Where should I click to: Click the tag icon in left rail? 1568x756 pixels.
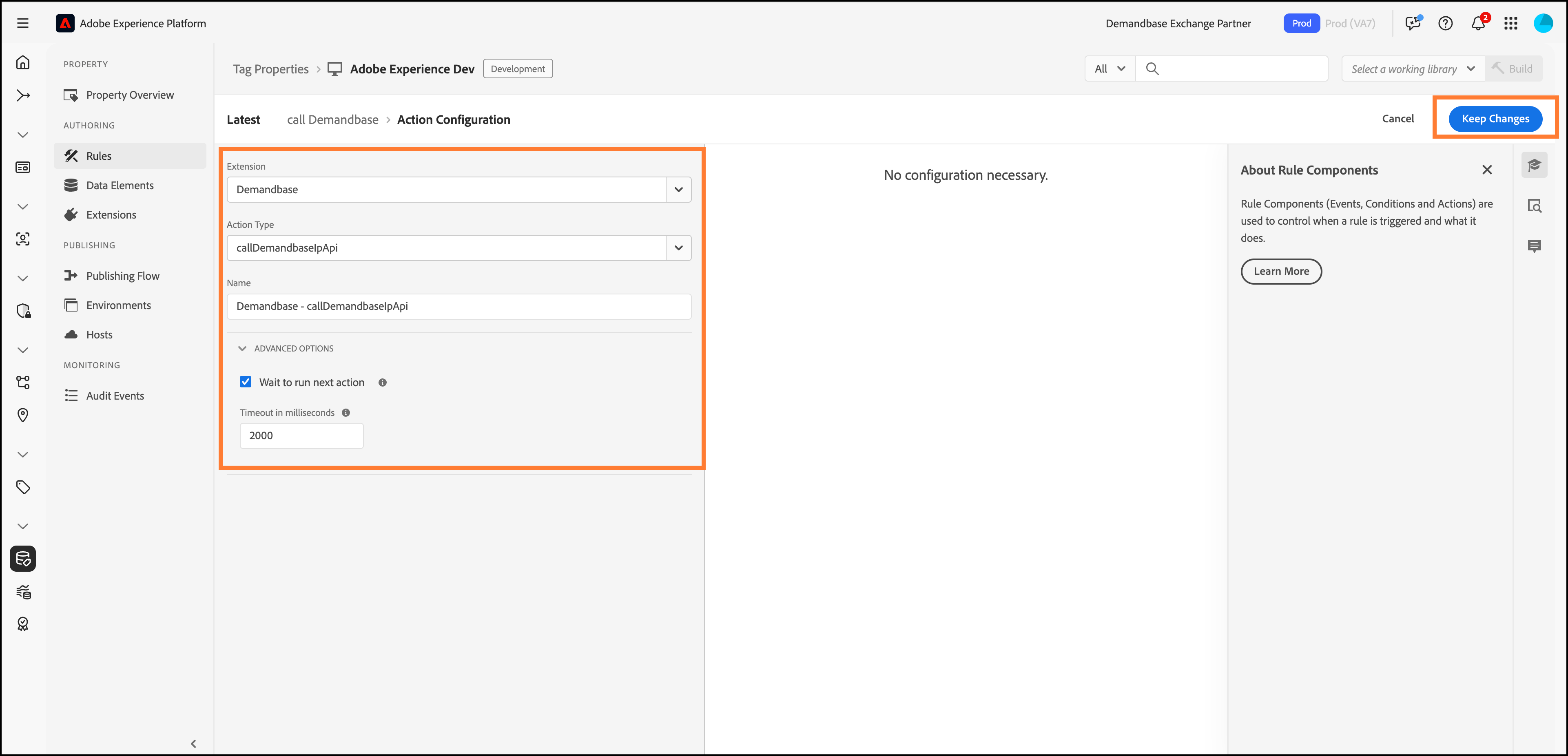22,487
